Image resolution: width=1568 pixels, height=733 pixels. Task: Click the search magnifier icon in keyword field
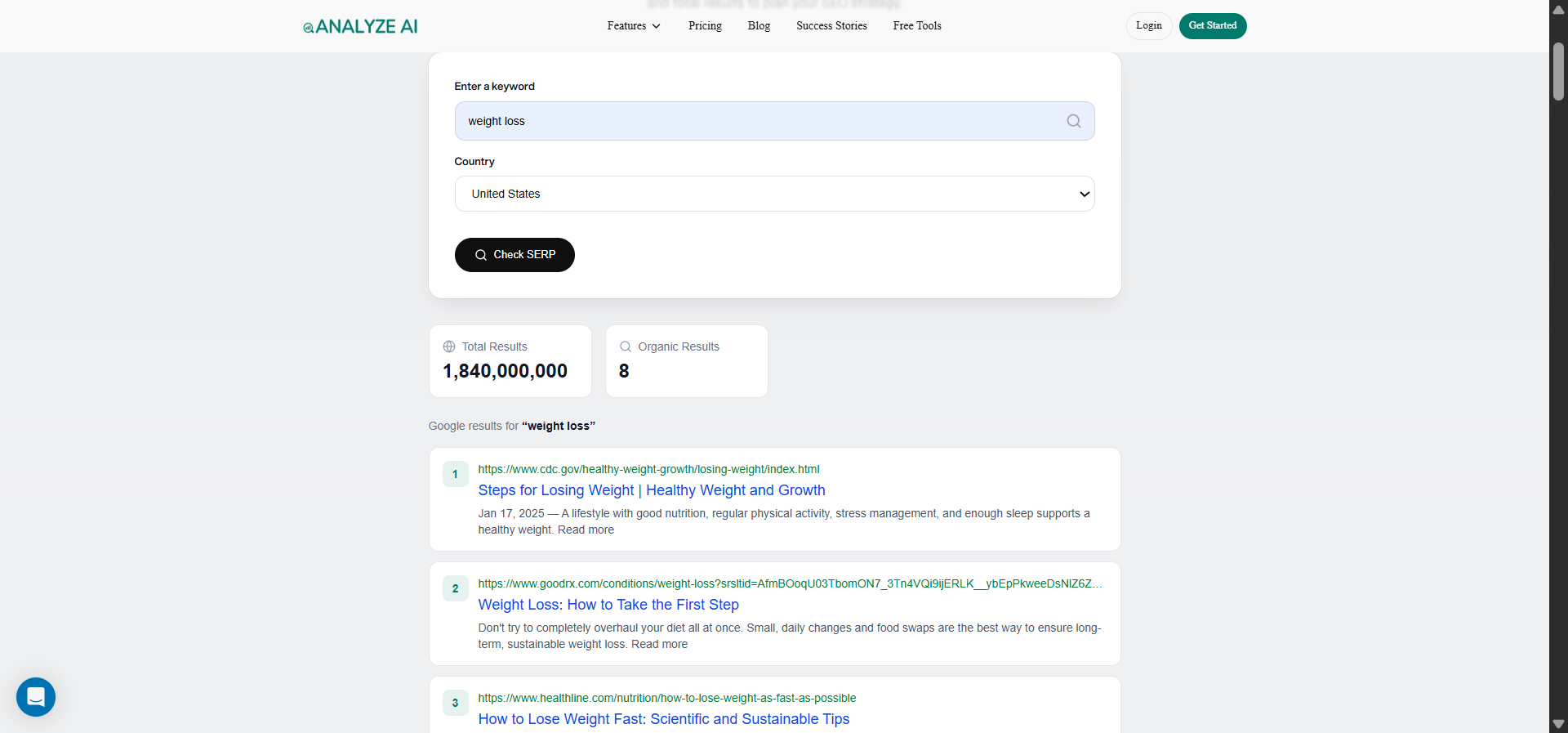point(1073,121)
